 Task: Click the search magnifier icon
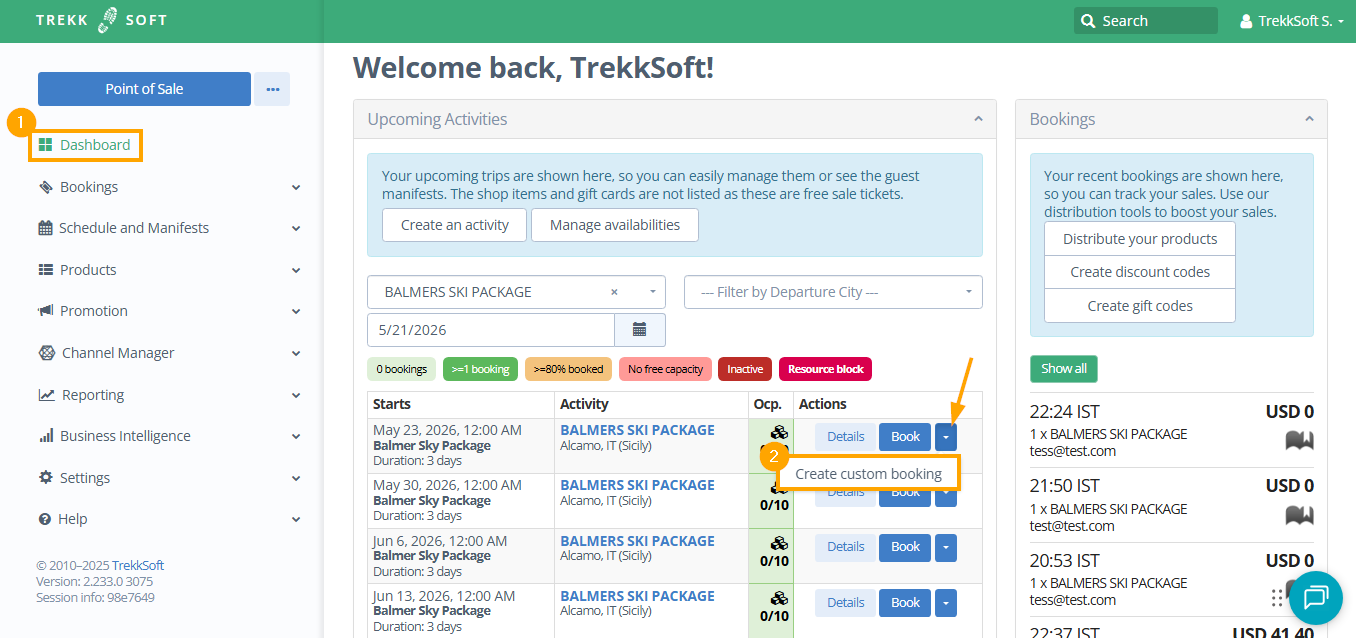[x=1088, y=21]
